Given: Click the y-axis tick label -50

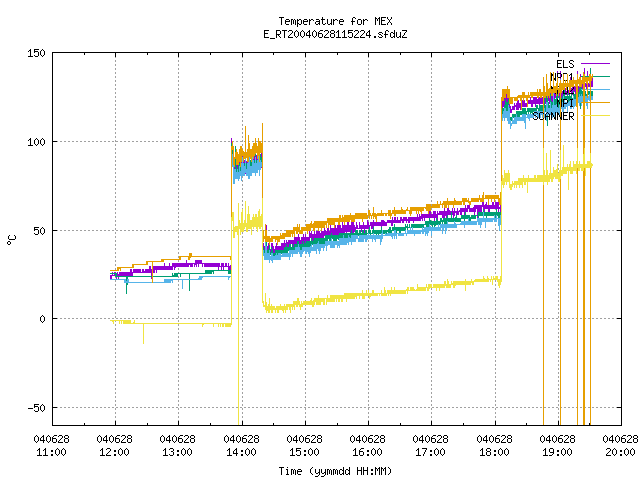Looking at the screenshot, I should (x=36, y=408).
